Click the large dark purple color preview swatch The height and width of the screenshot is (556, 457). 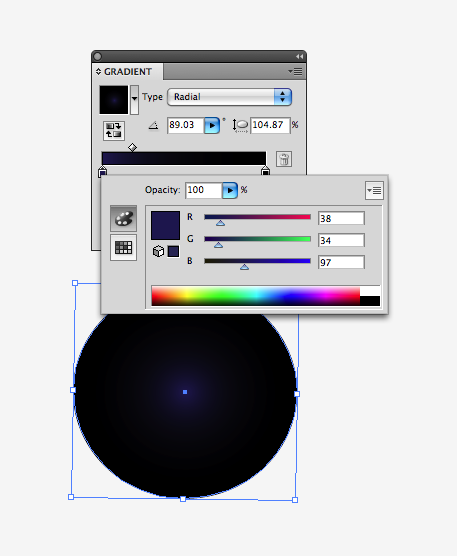(166, 226)
